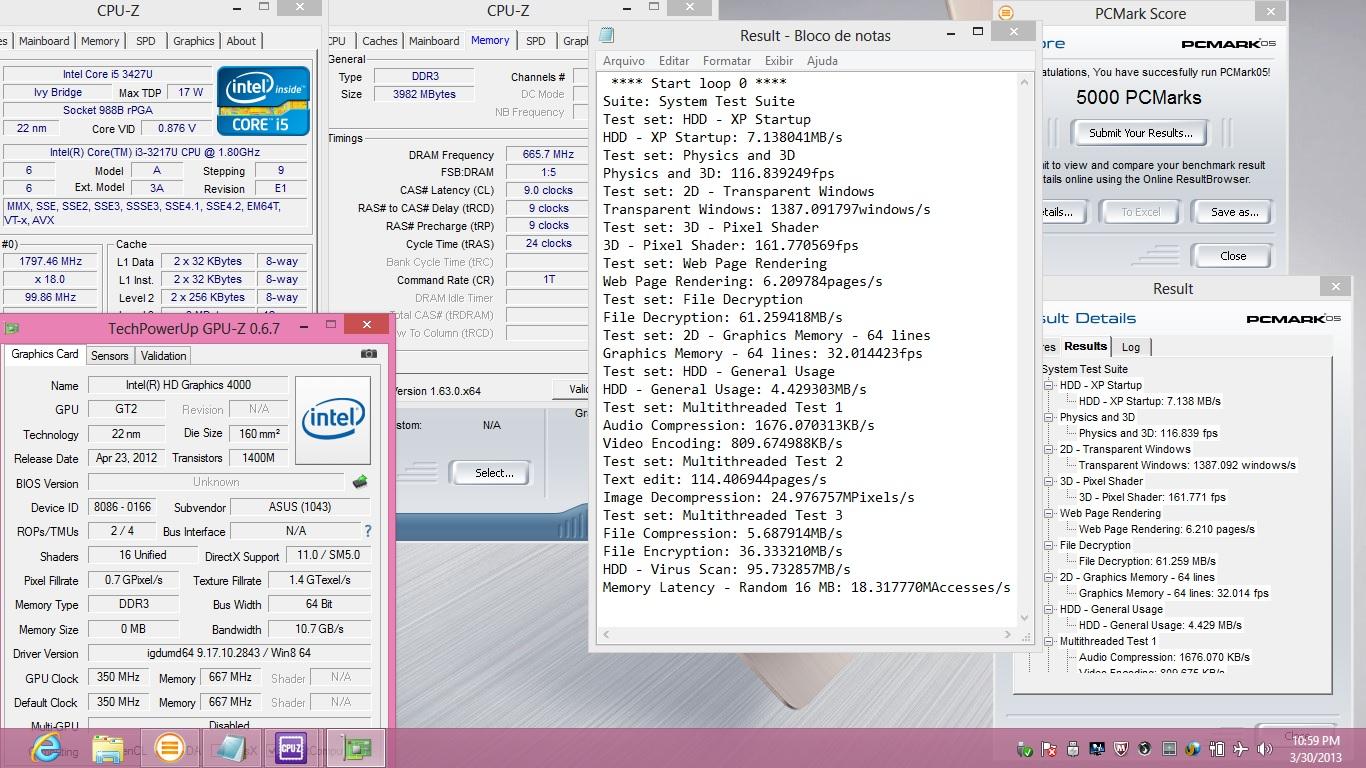Select the Physics and 3D: 116.839 fps result
1366x768 pixels.
click(1148, 433)
